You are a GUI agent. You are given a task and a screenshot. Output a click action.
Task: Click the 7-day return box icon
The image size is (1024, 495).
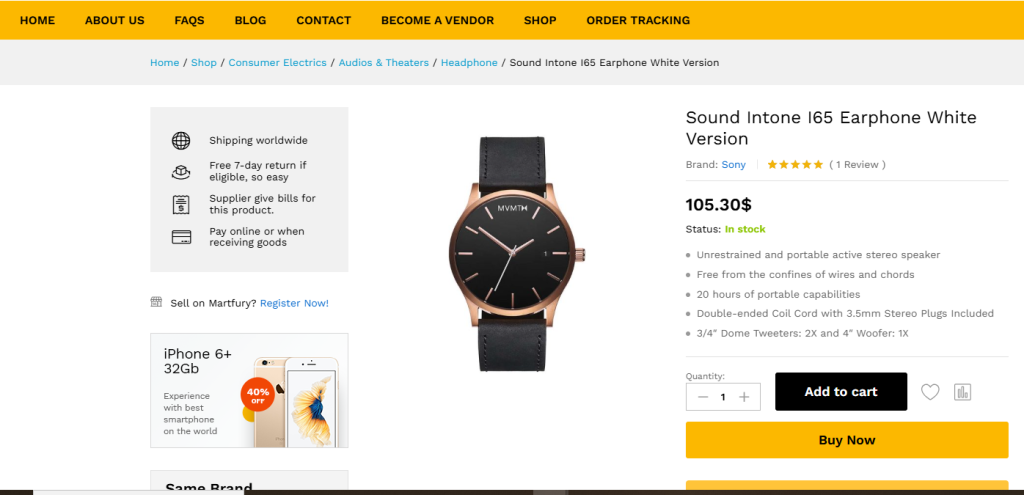point(181,171)
